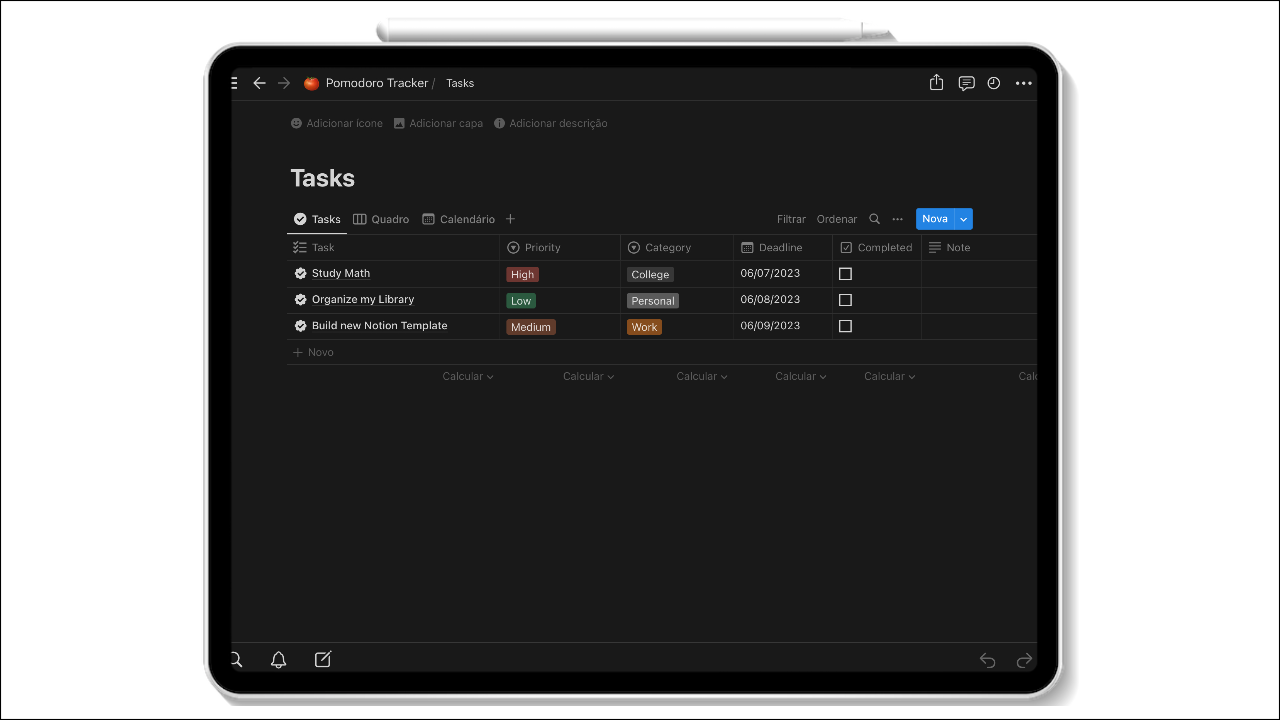
Task: Open the top-right three-dot page menu
Action: (1023, 84)
